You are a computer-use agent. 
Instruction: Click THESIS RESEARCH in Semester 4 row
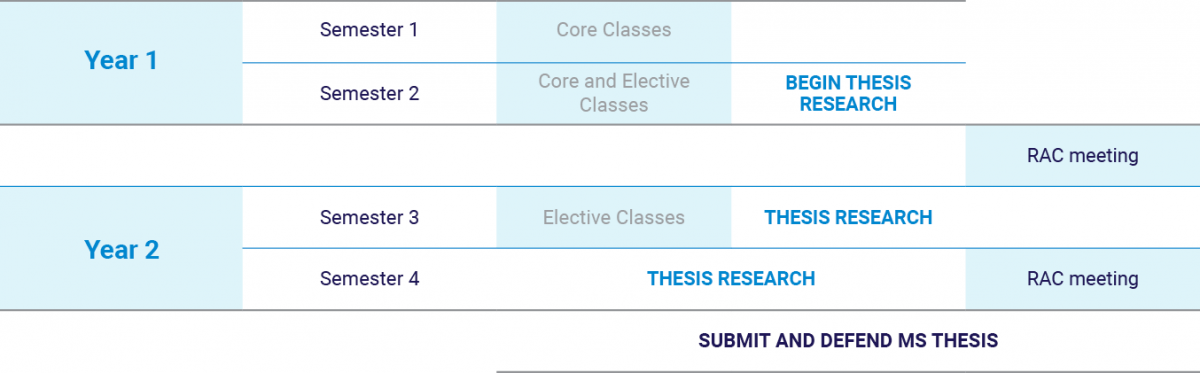(x=731, y=279)
